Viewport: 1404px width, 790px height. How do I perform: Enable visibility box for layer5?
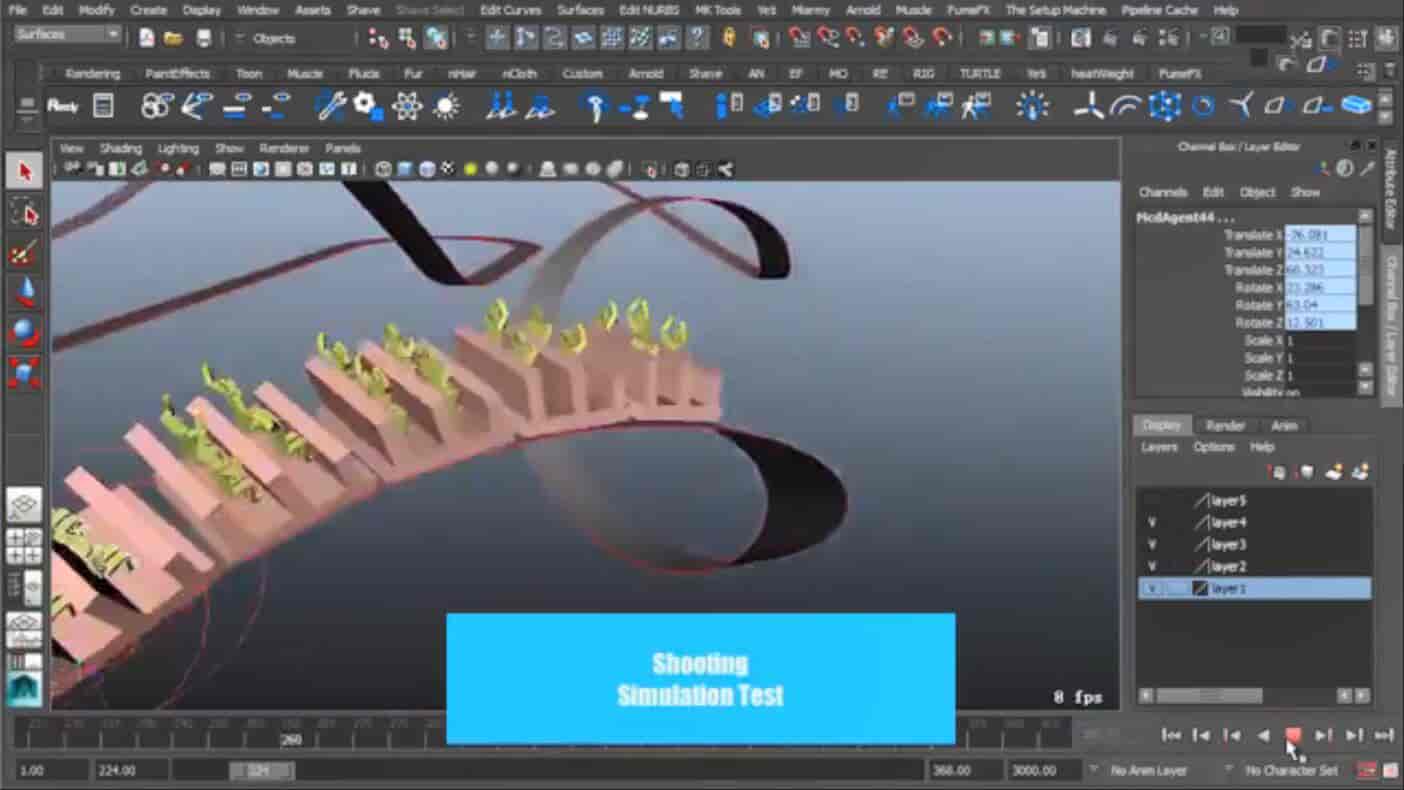[1152, 501]
